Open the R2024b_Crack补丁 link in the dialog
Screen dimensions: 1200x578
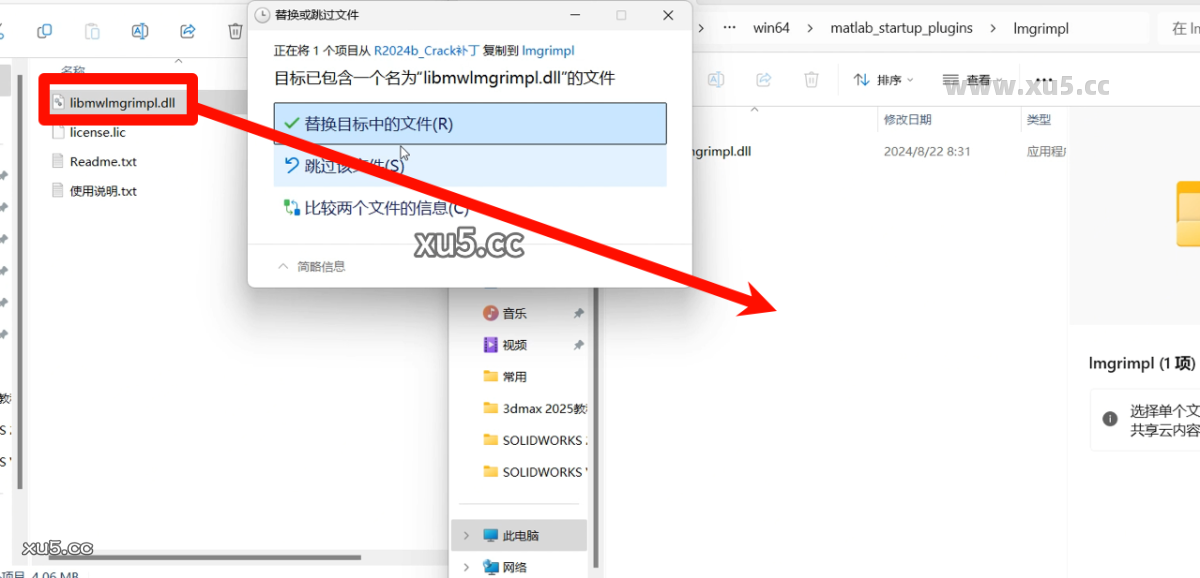pos(422,49)
